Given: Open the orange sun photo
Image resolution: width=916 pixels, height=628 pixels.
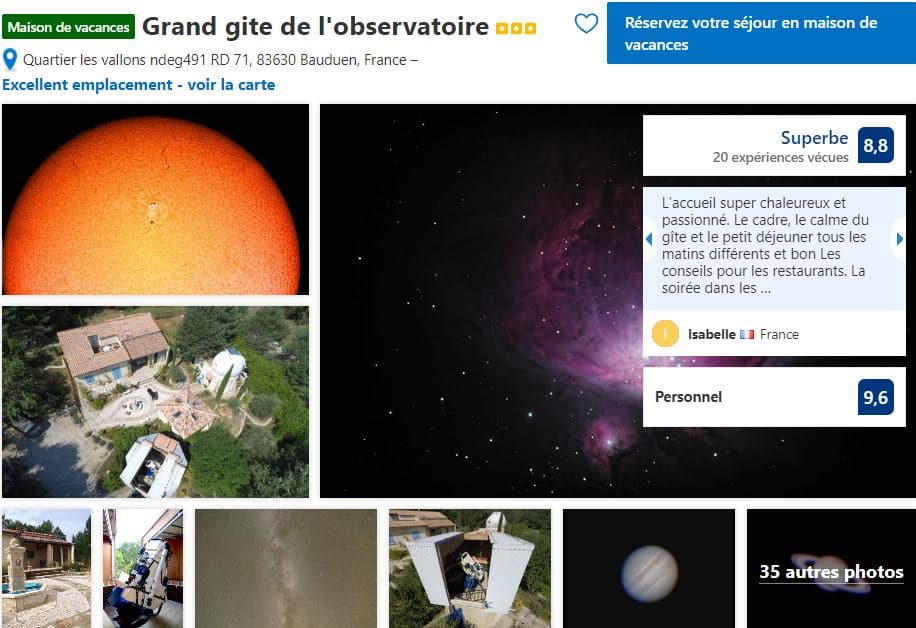Looking at the screenshot, I should click(155, 199).
